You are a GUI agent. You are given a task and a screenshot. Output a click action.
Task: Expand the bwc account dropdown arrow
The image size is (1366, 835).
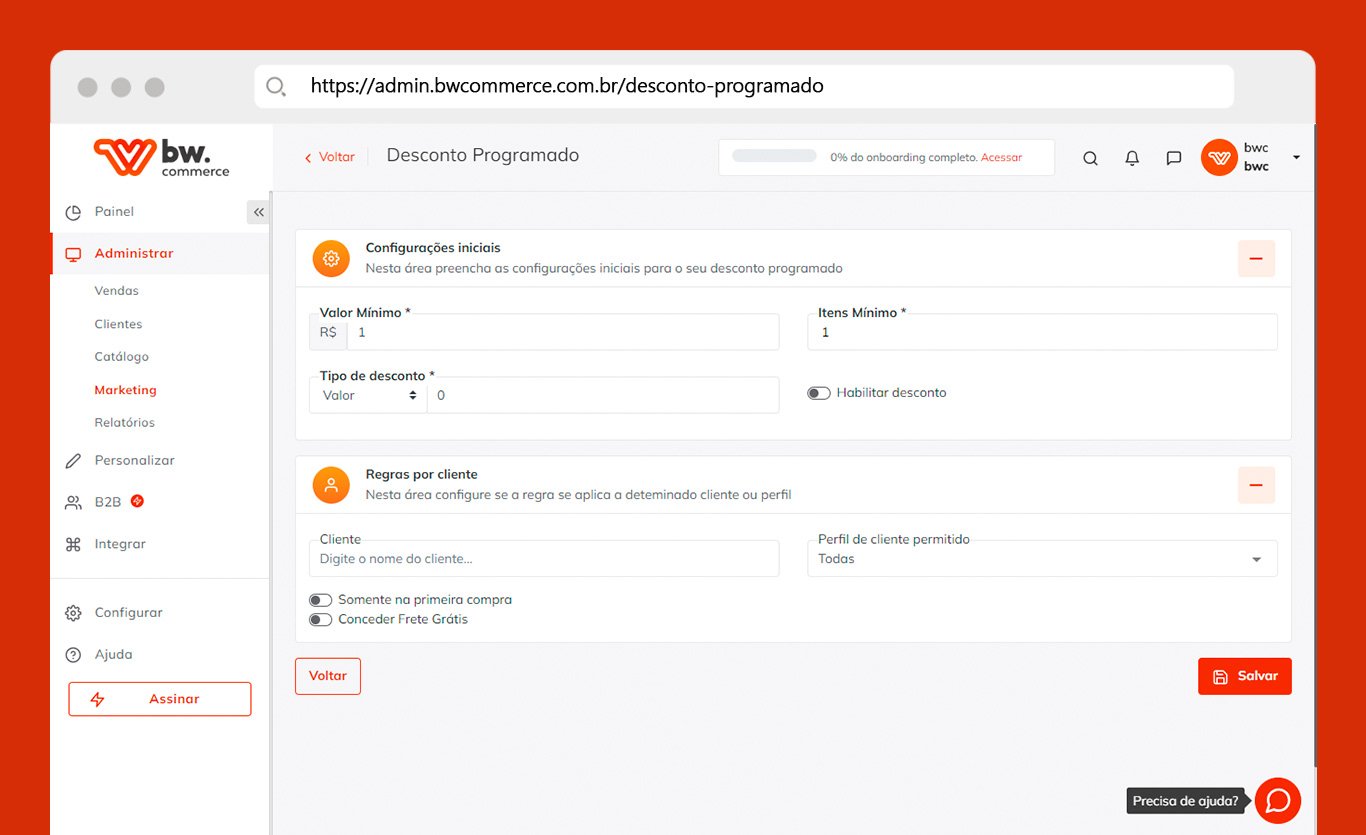tap(1296, 158)
